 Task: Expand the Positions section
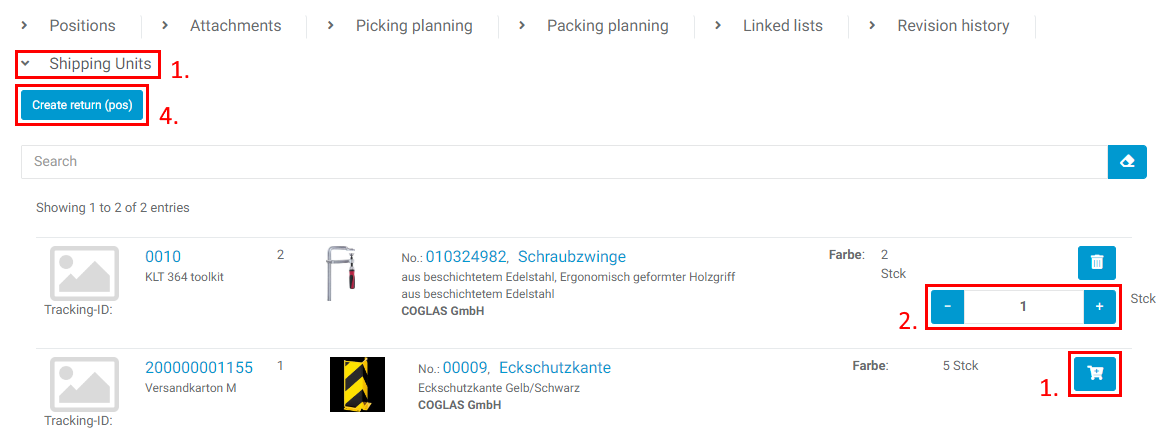(70, 26)
